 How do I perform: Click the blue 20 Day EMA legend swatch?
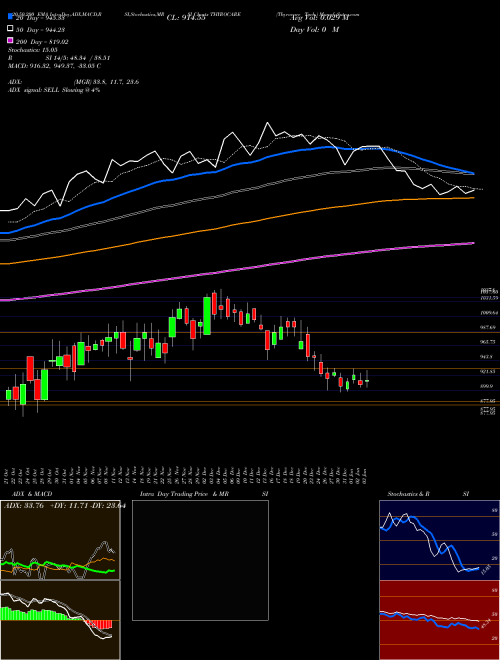pos(10,17)
